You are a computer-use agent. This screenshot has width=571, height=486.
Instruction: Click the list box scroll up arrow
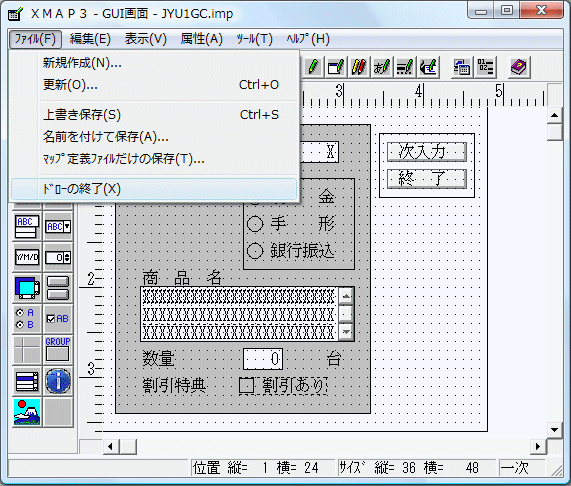[x=346, y=296]
